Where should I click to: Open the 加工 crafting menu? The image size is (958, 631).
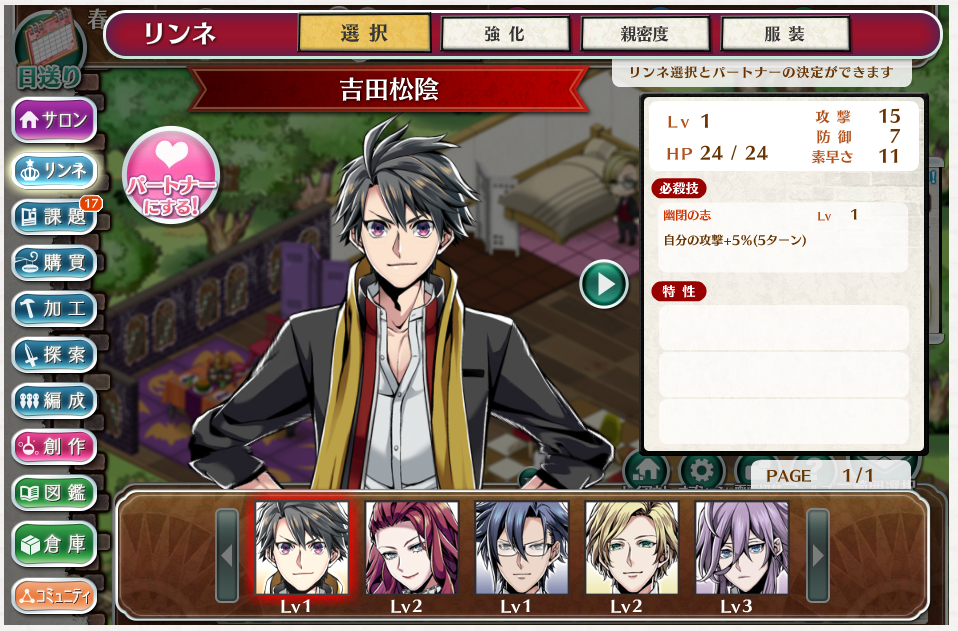pos(54,308)
